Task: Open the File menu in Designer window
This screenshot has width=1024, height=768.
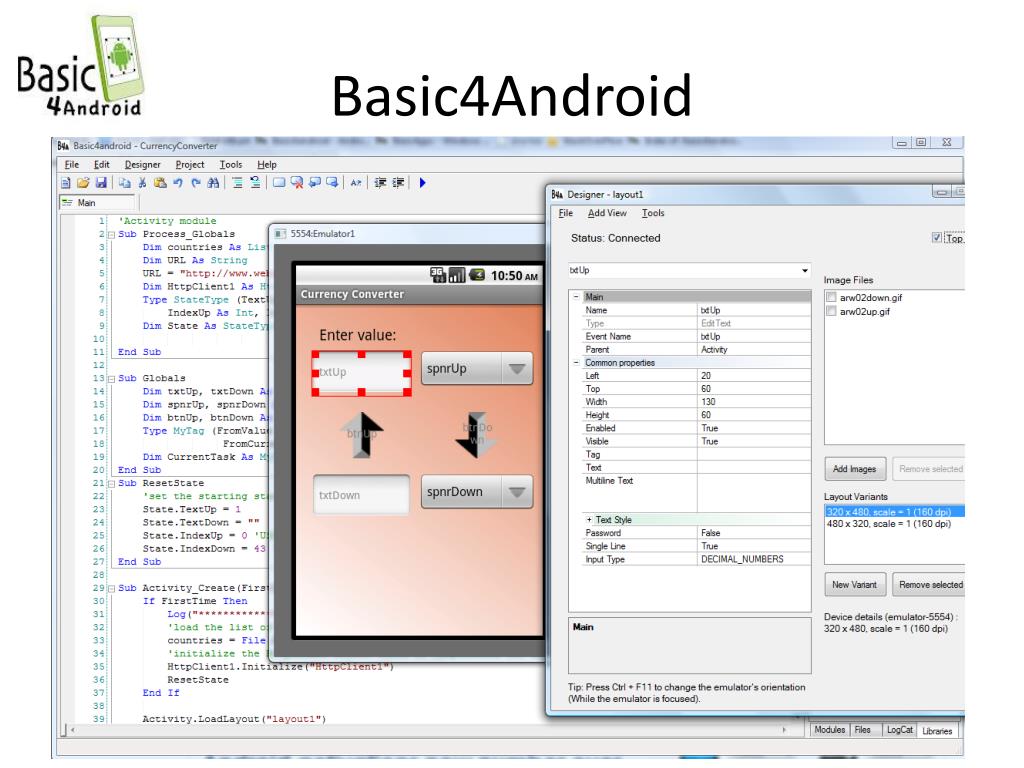Action: coord(566,213)
